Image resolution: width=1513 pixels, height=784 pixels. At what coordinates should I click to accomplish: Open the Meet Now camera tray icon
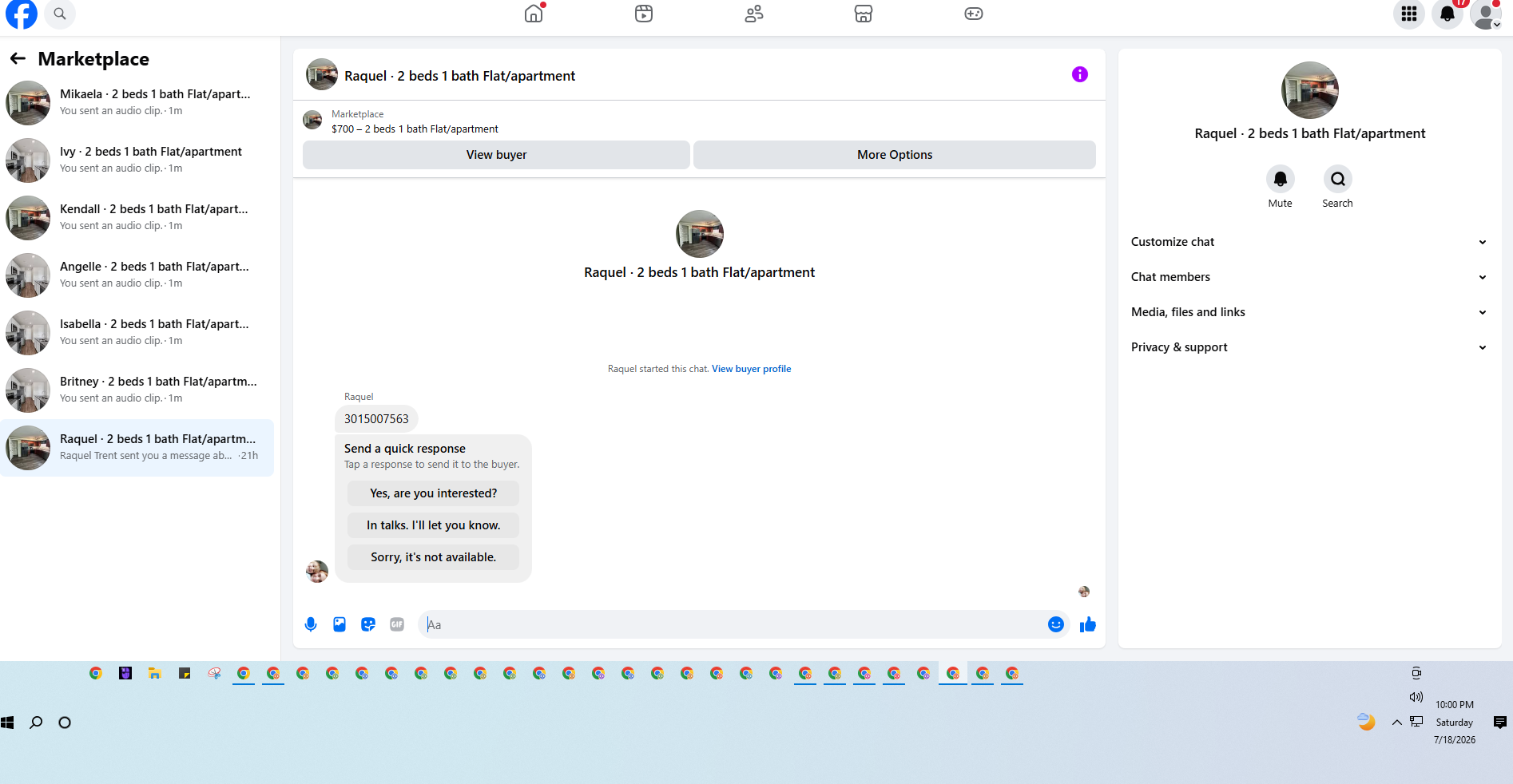pos(1416,673)
